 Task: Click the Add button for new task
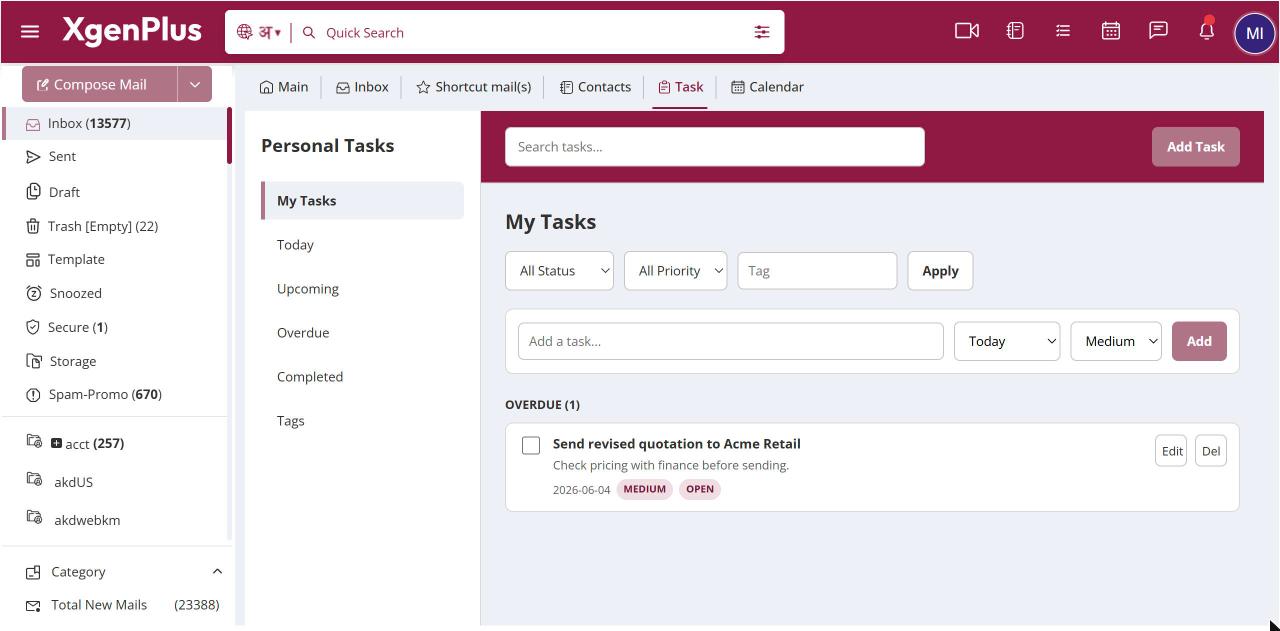1199,341
